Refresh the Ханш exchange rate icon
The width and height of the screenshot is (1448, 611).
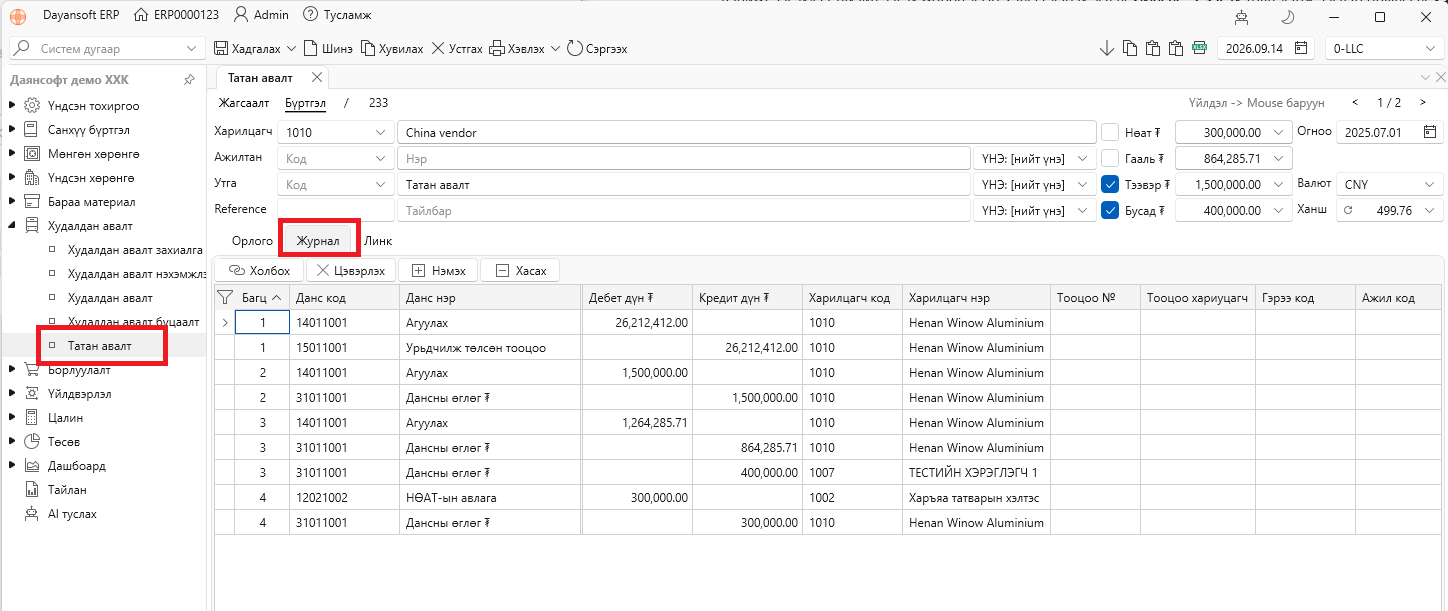pos(1347,211)
